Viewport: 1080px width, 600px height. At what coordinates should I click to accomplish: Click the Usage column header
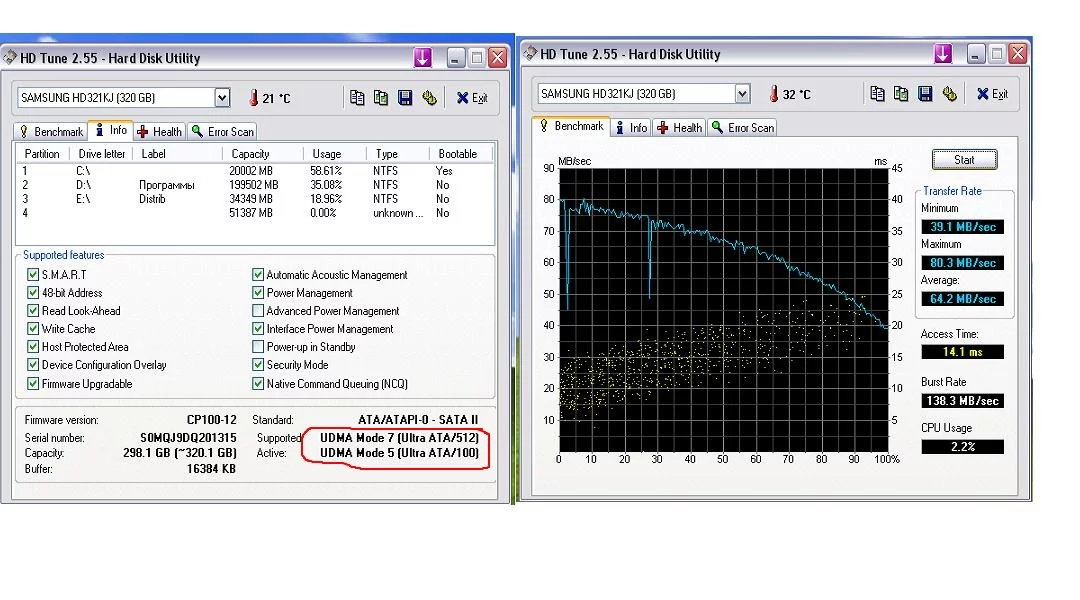pyautogui.click(x=326, y=154)
